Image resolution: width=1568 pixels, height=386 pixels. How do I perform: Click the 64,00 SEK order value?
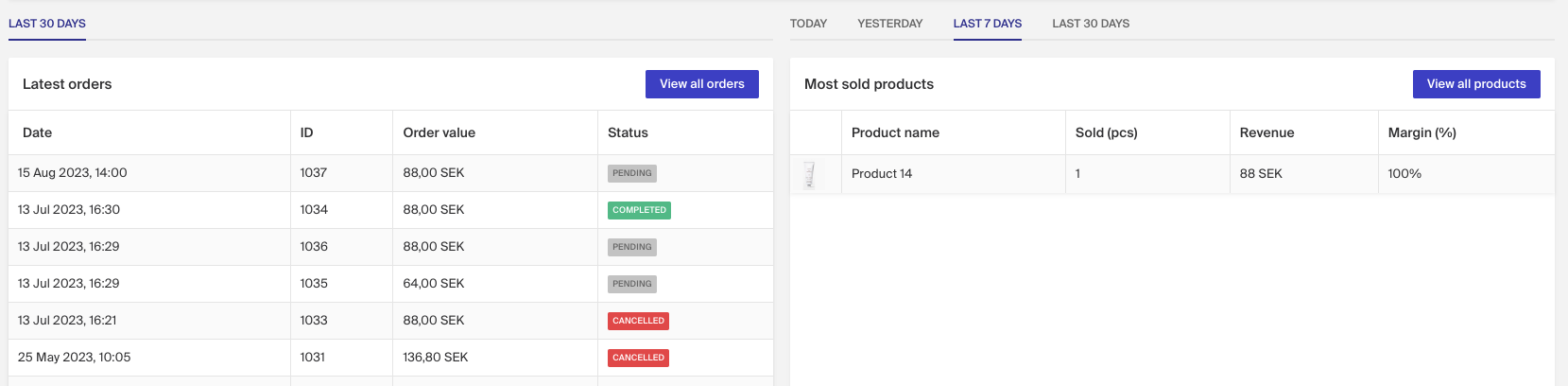click(434, 284)
